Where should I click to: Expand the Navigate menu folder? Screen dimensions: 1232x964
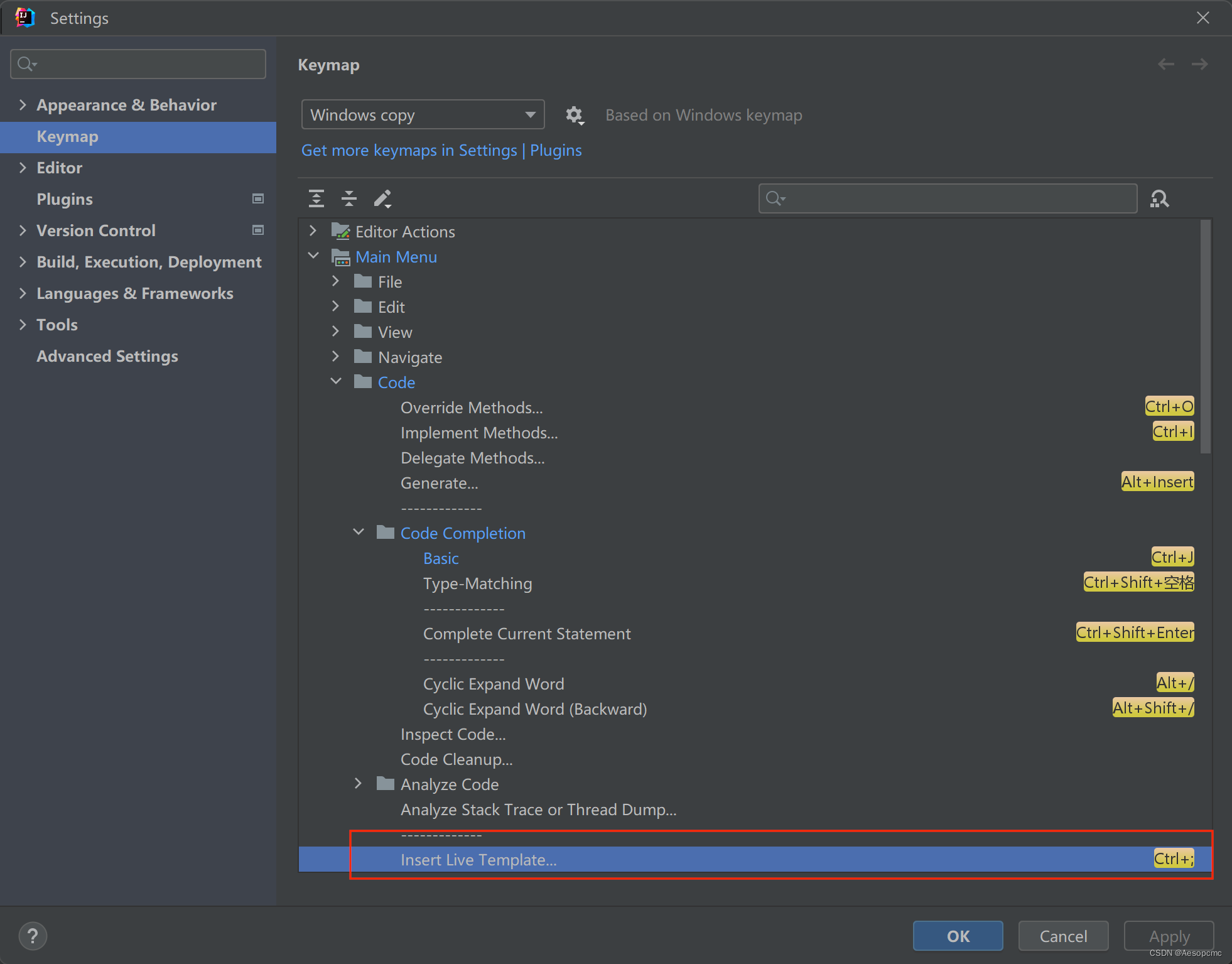pyautogui.click(x=336, y=356)
